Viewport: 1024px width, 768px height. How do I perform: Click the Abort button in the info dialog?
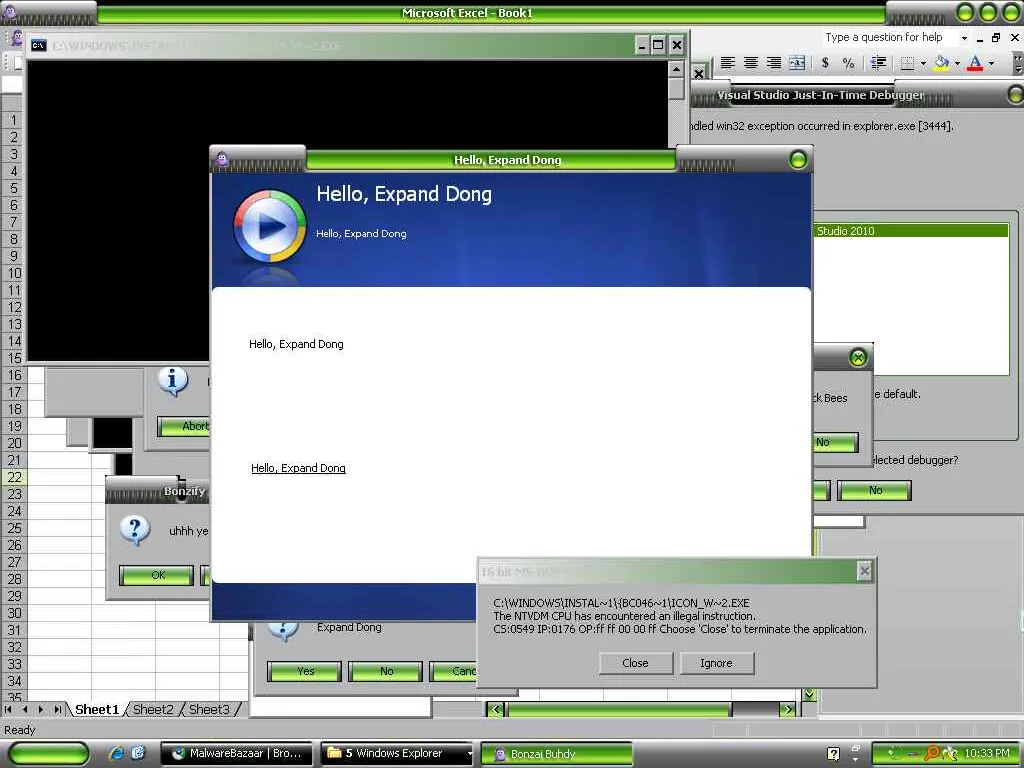click(184, 426)
